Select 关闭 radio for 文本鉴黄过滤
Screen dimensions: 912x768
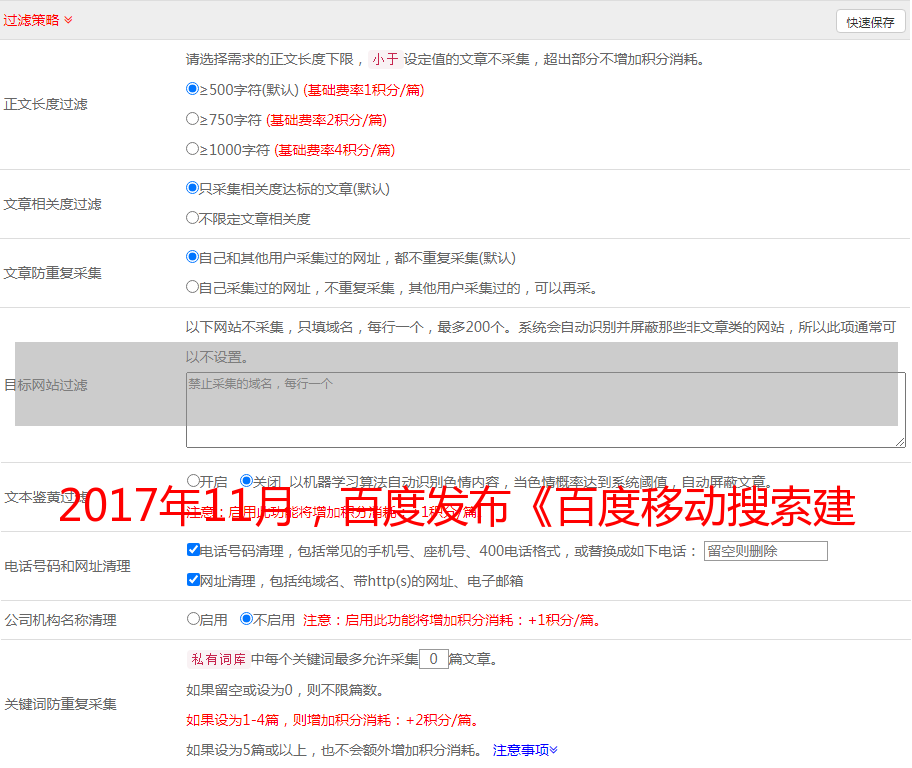(246, 481)
